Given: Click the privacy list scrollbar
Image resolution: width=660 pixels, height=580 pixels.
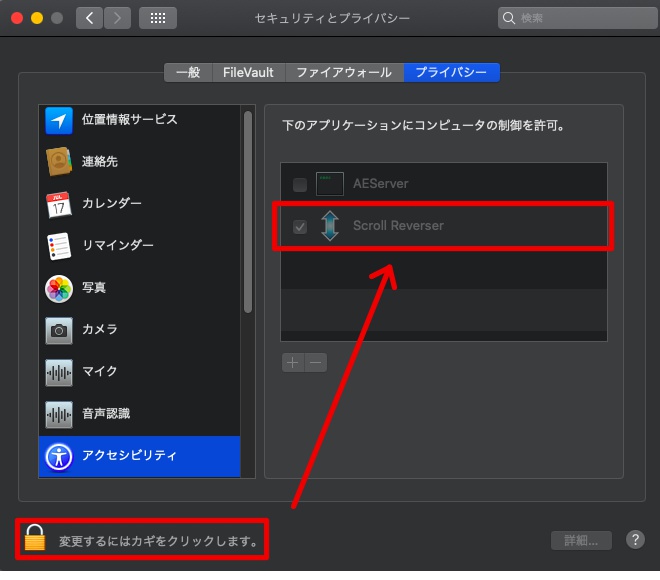Looking at the screenshot, I should (248, 212).
